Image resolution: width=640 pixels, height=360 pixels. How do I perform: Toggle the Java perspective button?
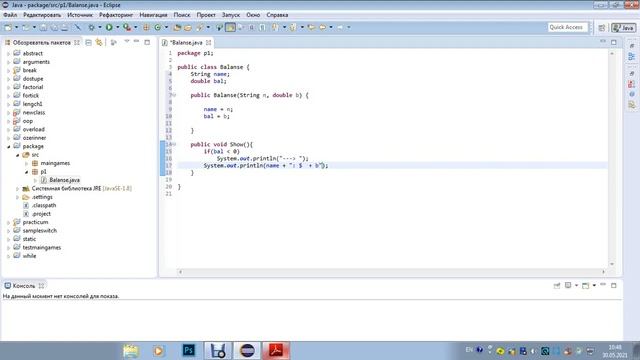pos(623,27)
